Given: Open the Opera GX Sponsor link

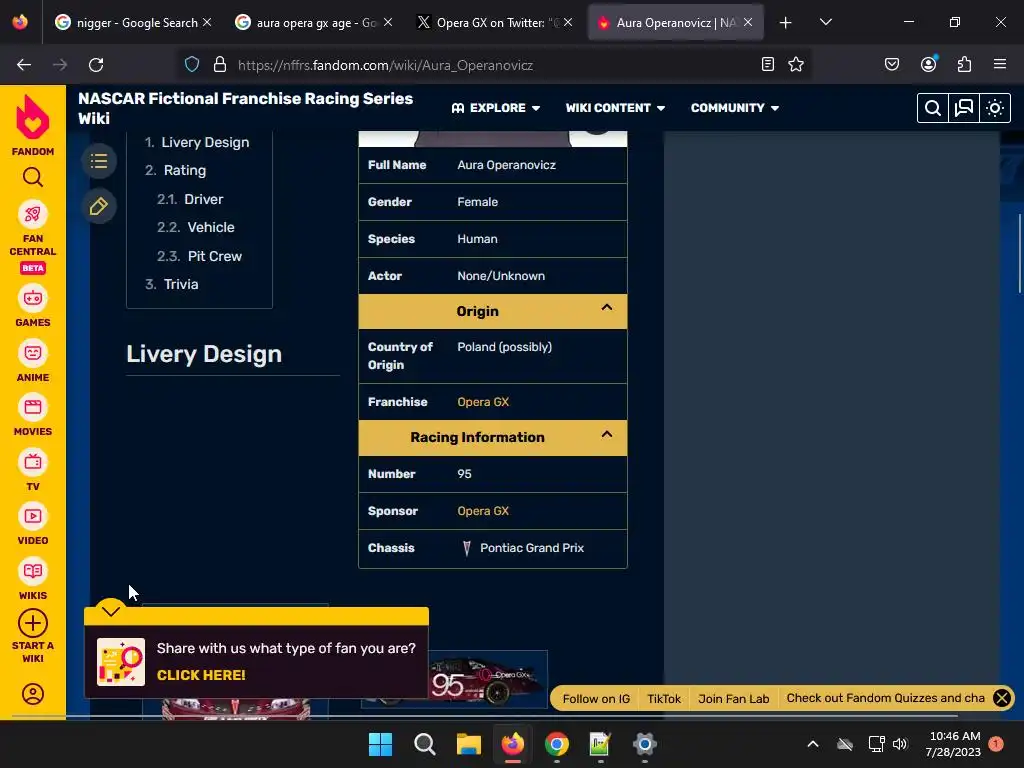Looking at the screenshot, I should tap(483, 511).
